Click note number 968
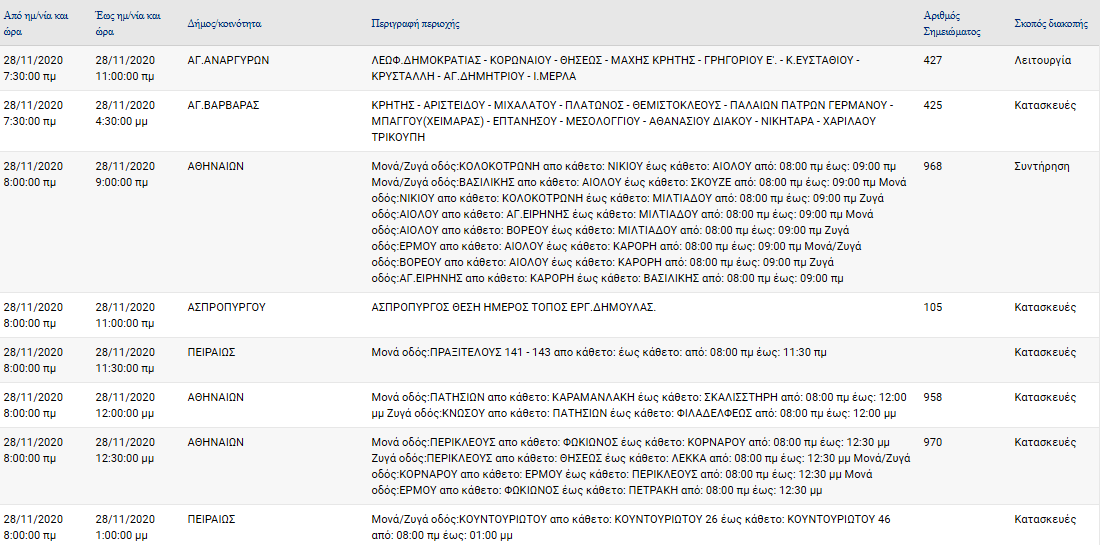This screenshot has height=545, width=1104. click(x=932, y=167)
